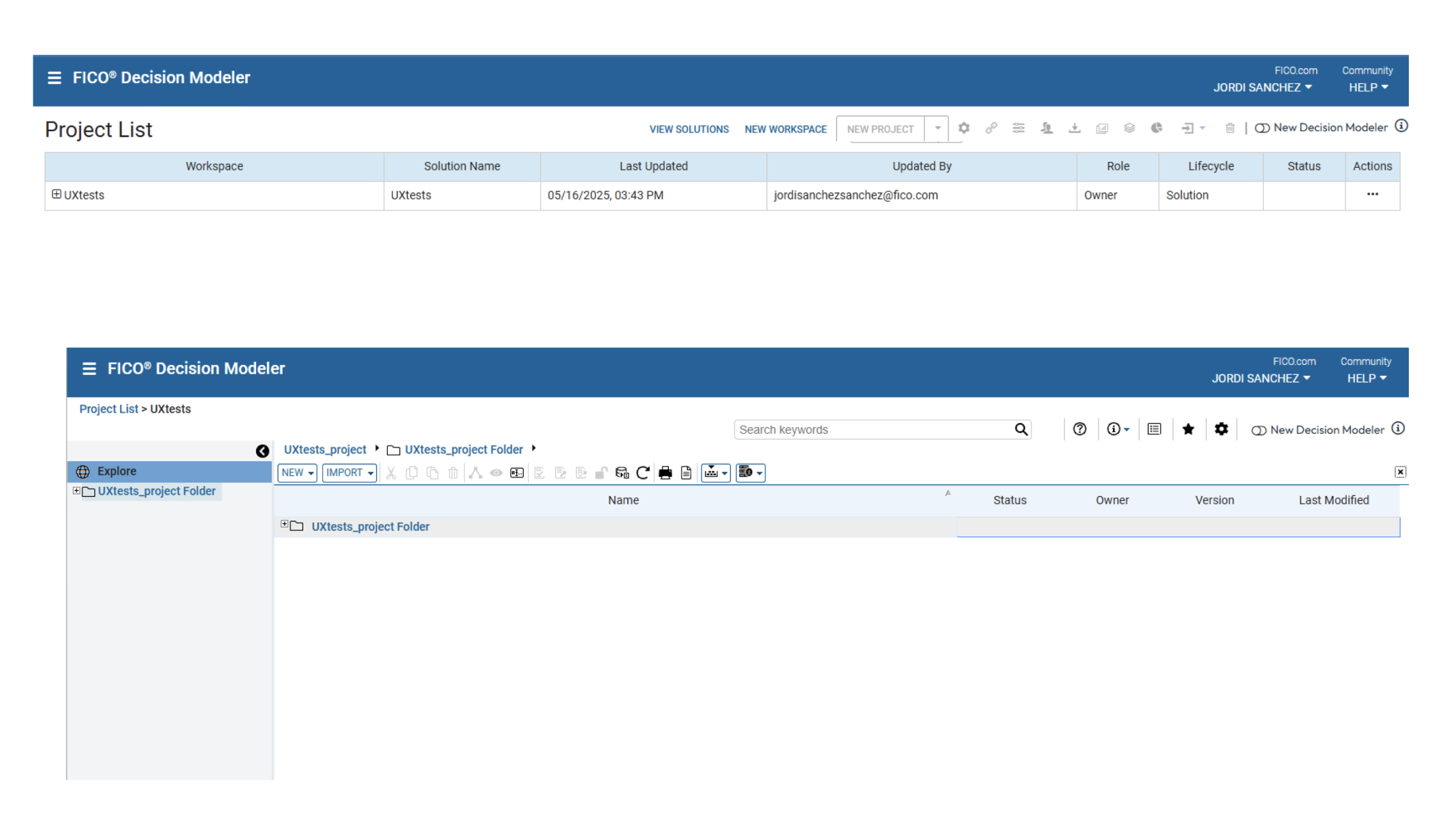Open the export arrow dropdown in Project List toolbar
1456x819 pixels.
1193,129
